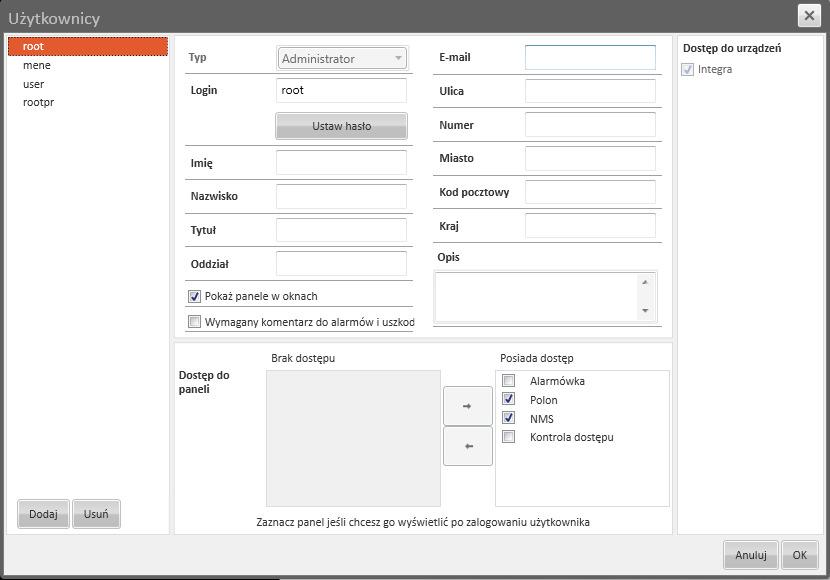Focus the Imię input field
The height and width of the screenshot is (580, 830).
click(x=341, y=162)
